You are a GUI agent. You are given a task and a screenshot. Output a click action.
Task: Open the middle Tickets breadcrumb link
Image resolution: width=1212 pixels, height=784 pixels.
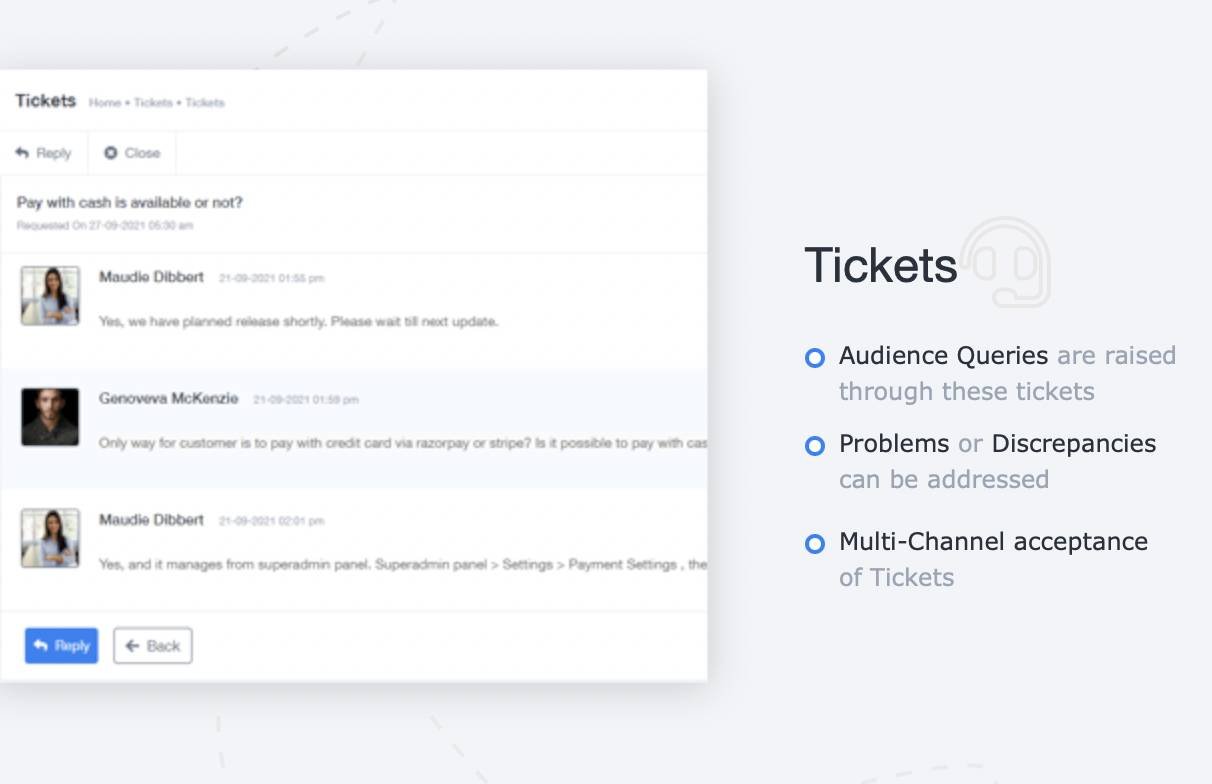[x=152, y=103]
